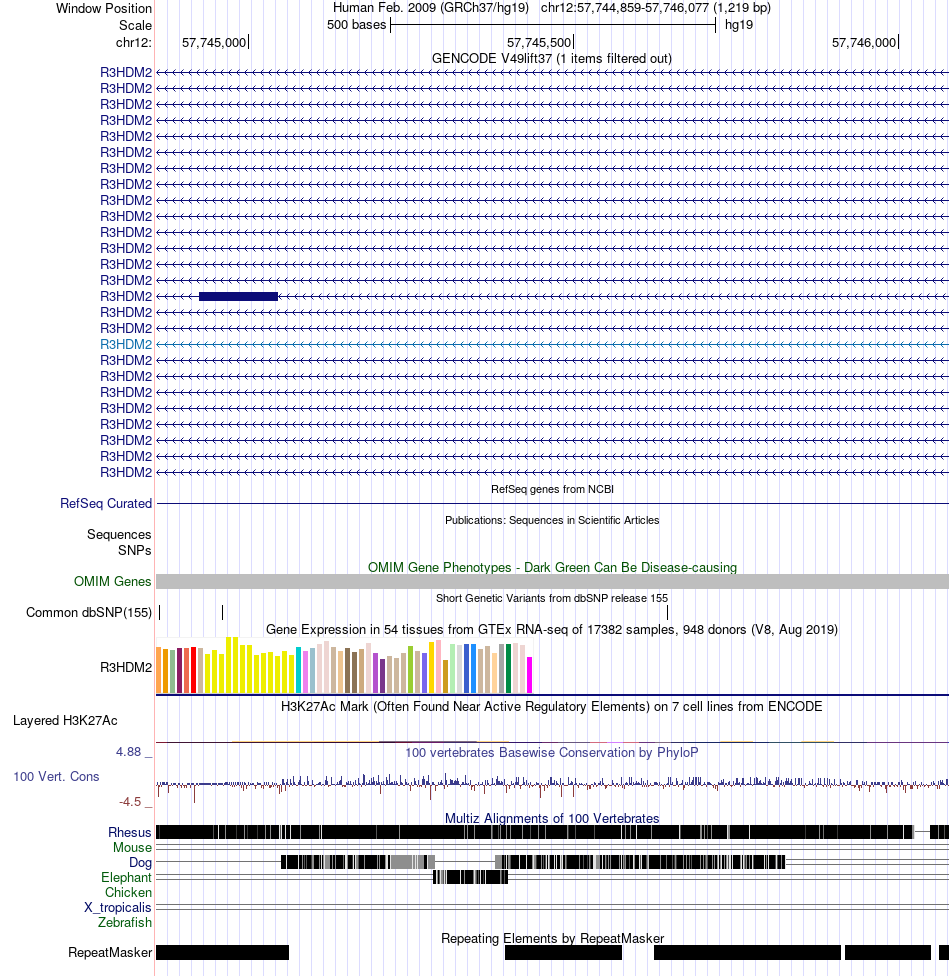Click the red bar in GTEx chart
Viewport: 950px width, 976px height.
(194, 670)
